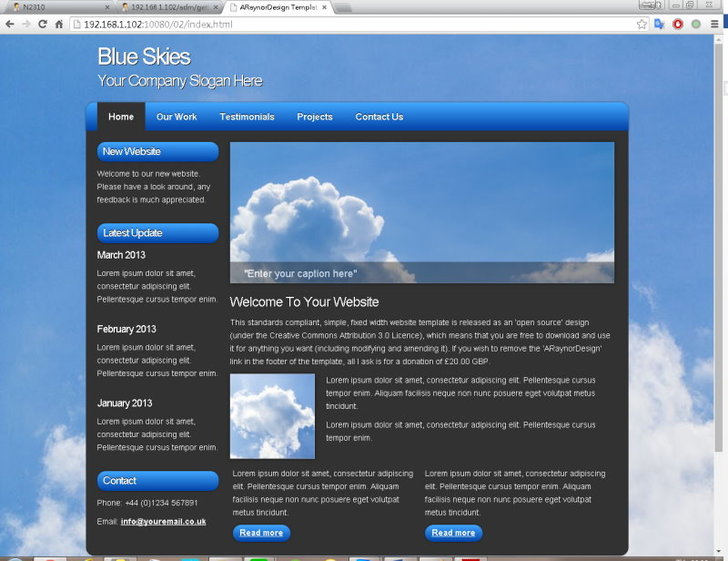
Task: Click the "Enter your caption here" caption
Action: (300, 274)
